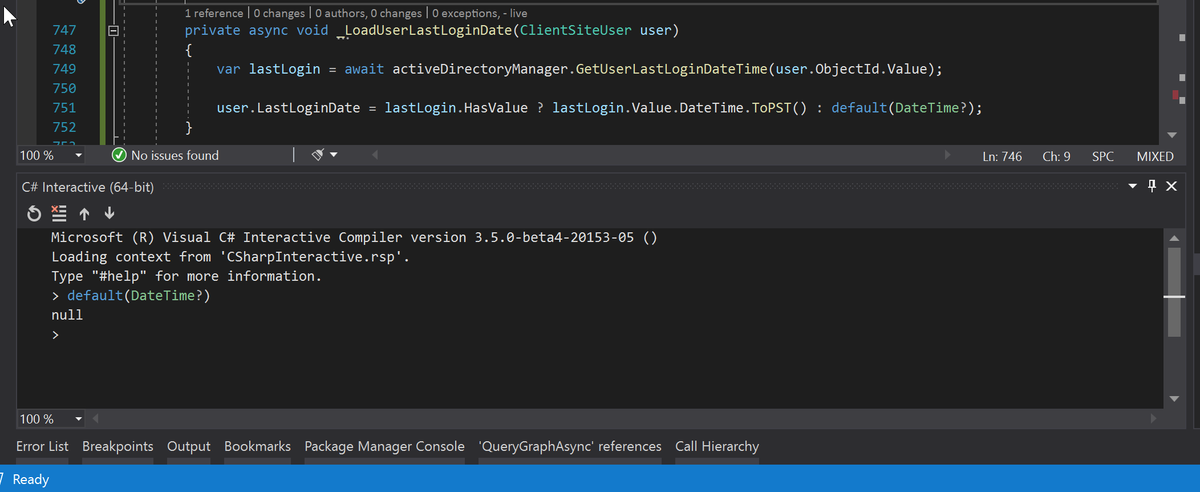The height and width of the screenshot is (492, 1200).
Task: Click the submitted default(DateTime?) expression
Action: 139,296
